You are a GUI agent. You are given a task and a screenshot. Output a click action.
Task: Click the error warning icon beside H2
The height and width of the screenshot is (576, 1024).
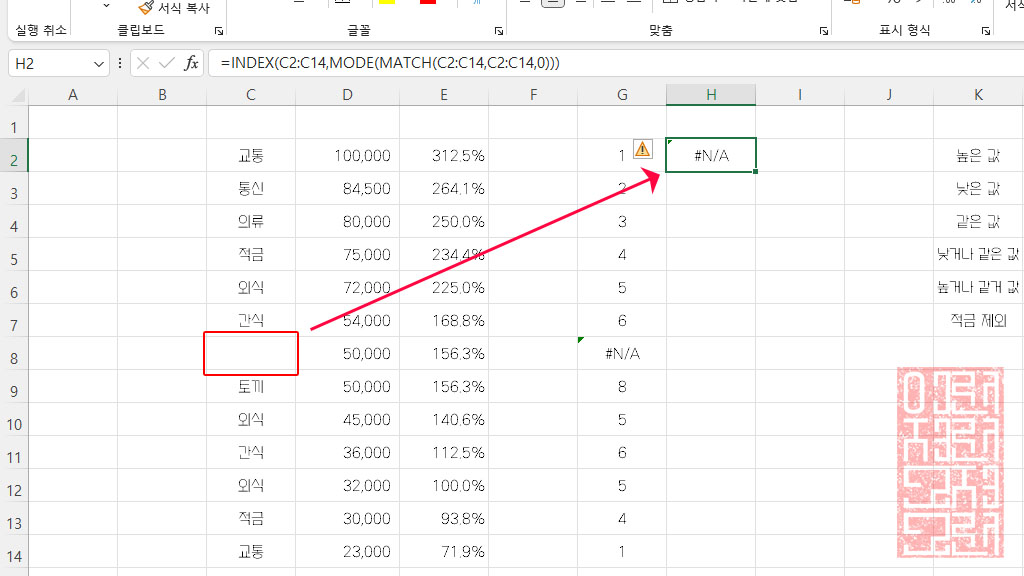[x=644, y=148]
